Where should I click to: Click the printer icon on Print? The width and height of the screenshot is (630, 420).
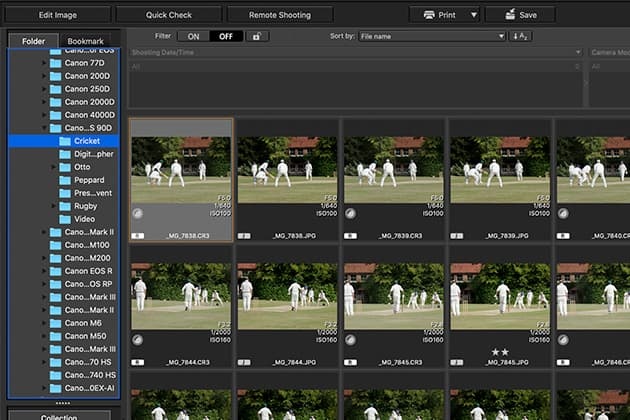429,15
